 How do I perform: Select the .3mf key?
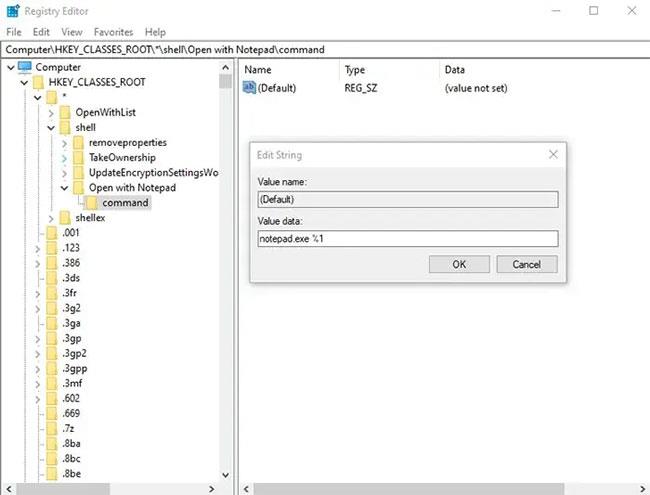(x=72, y=383)
